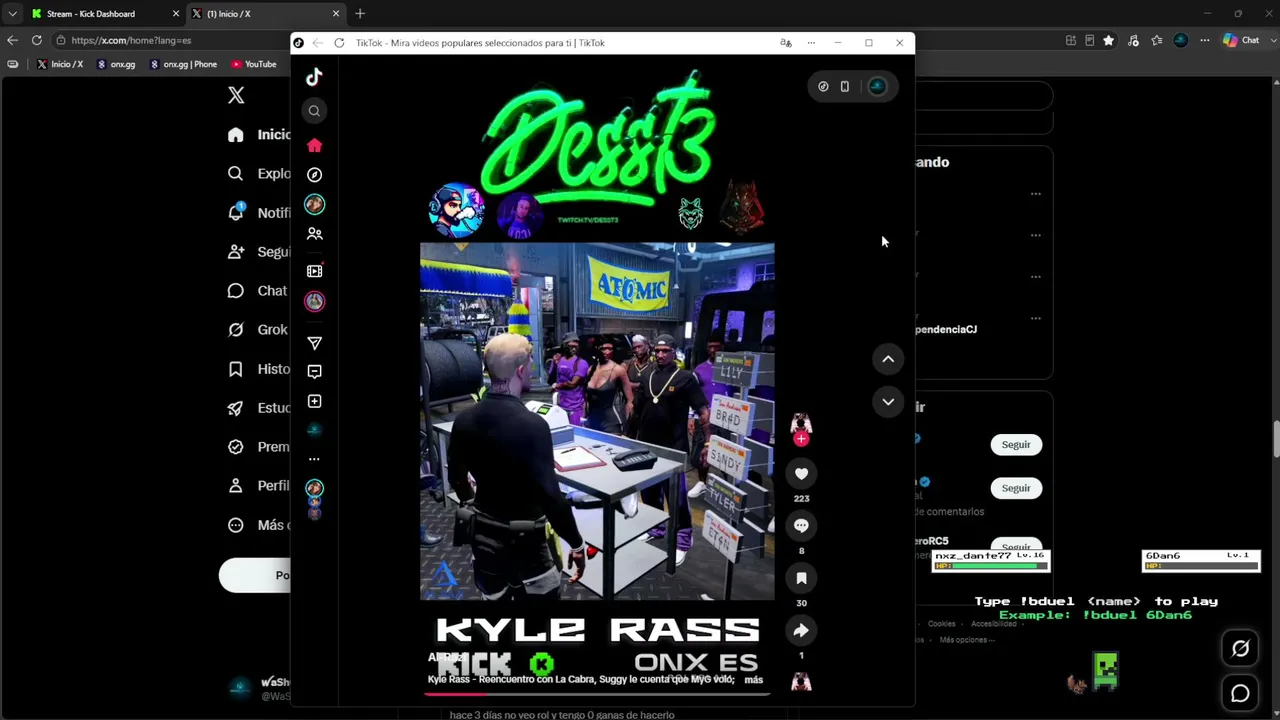This screenshot has width=1280, height=720.
Task: Open the X floating chat bubble button
Action: (1240, 693)
